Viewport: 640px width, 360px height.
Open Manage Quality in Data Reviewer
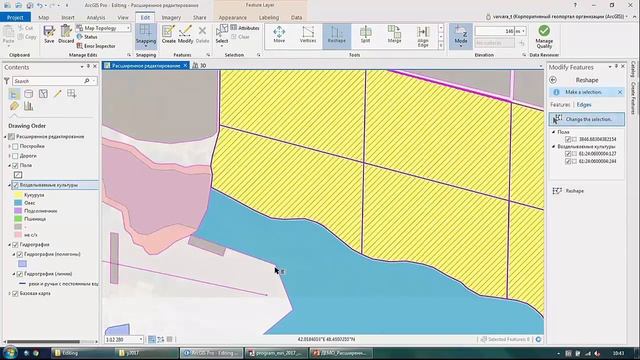(x=544, y=37)
